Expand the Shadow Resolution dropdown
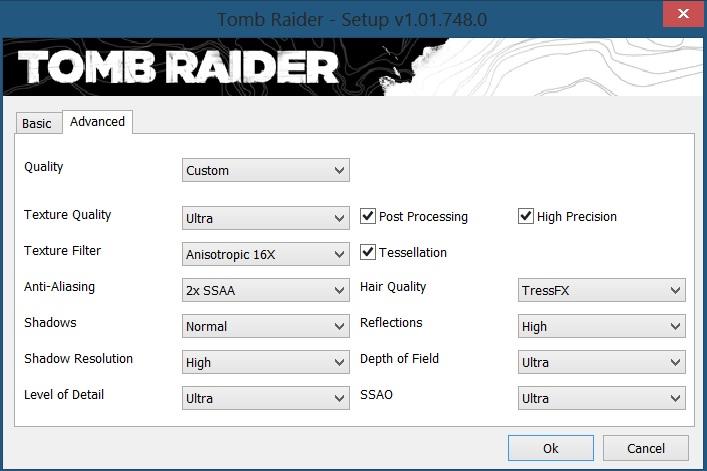707x471 pixels. 266,362
